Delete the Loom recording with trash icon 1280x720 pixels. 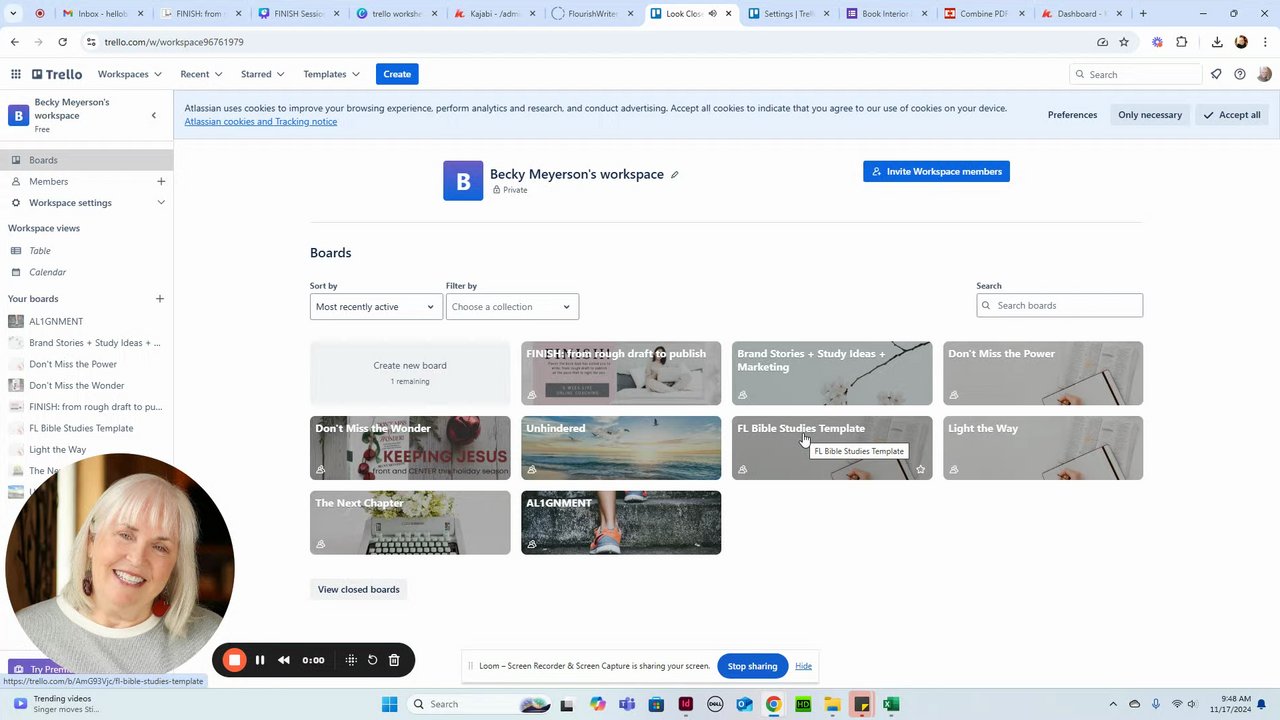pyautogui.click(x=394, y=660)
